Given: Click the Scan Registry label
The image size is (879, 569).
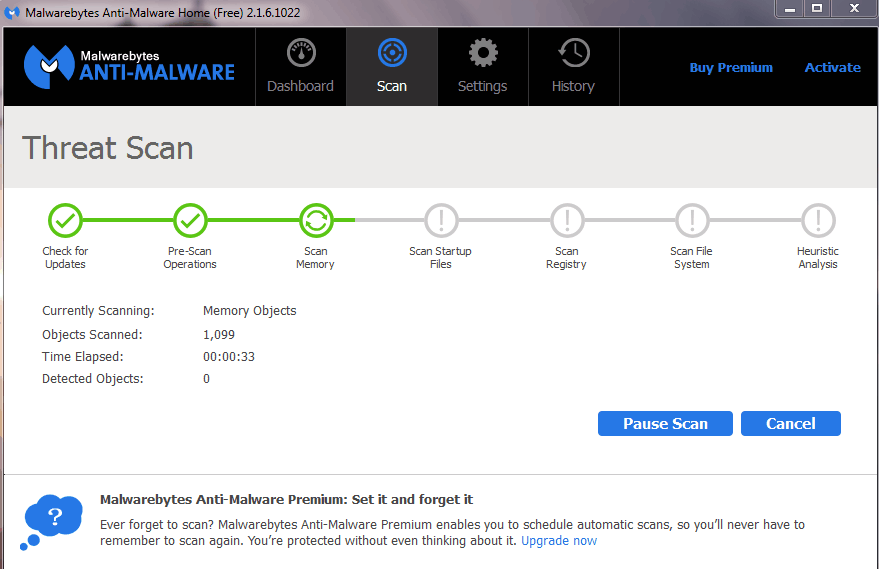Looking at the screenshot, I should [x=566, y=258].
